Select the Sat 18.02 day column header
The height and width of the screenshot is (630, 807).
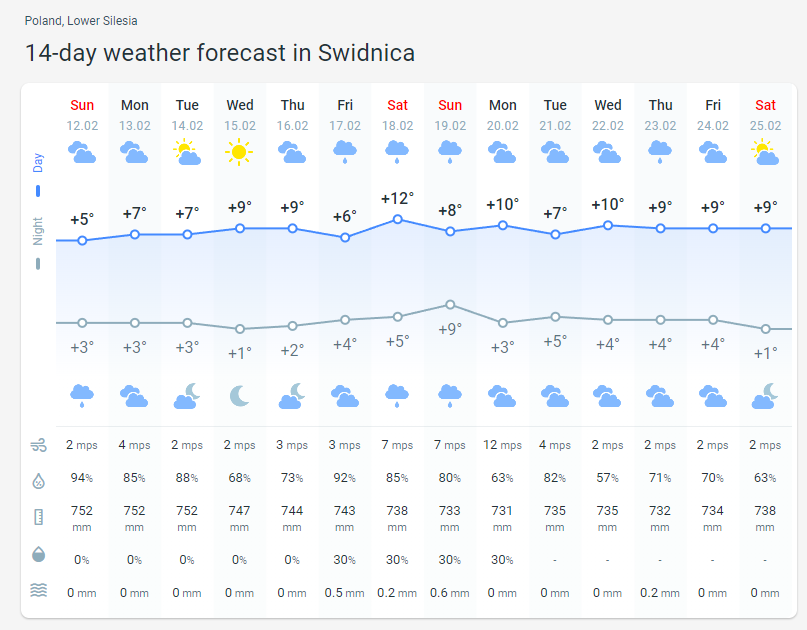tap(397, 114)
